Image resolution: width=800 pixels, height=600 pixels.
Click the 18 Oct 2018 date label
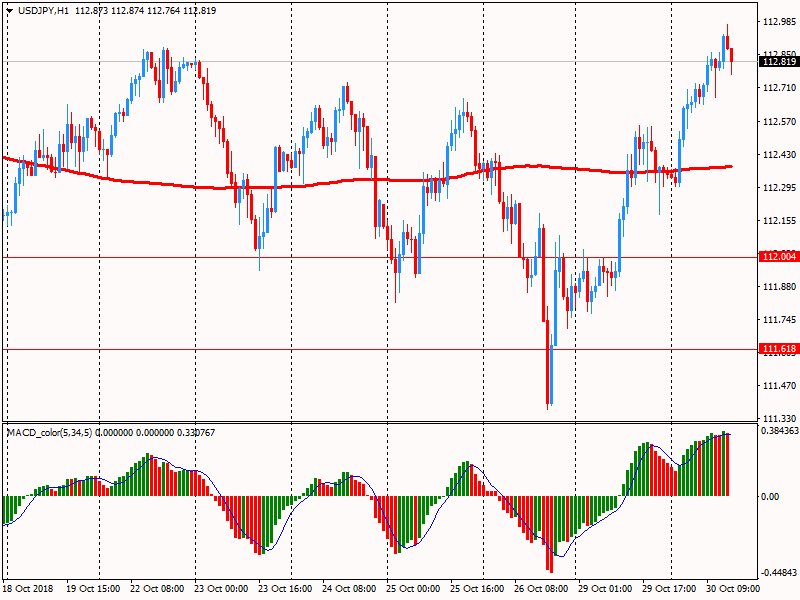click(x=29, y=588)
